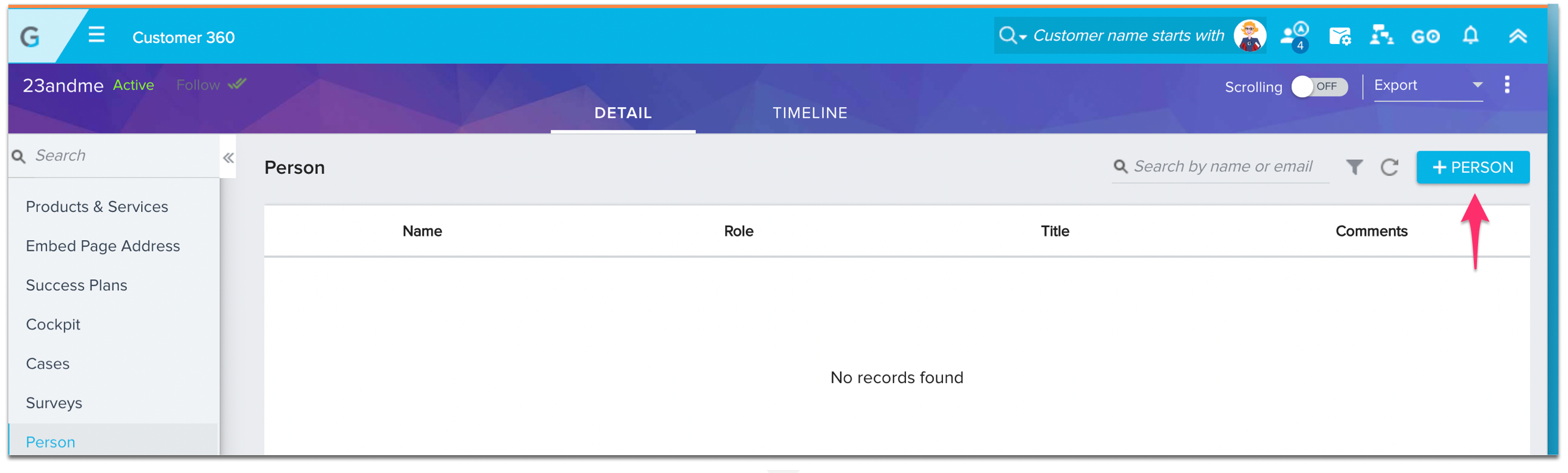Open global search type dropdown arrow
1568x473 pixels.
coord(1023,38)
